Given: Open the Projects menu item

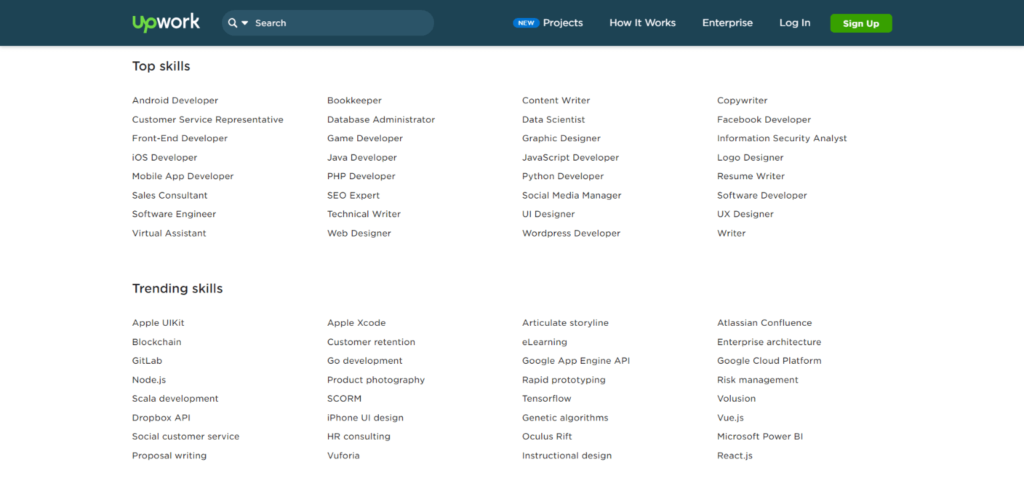Looking at the screenshot, I should [x=562, y=23].
